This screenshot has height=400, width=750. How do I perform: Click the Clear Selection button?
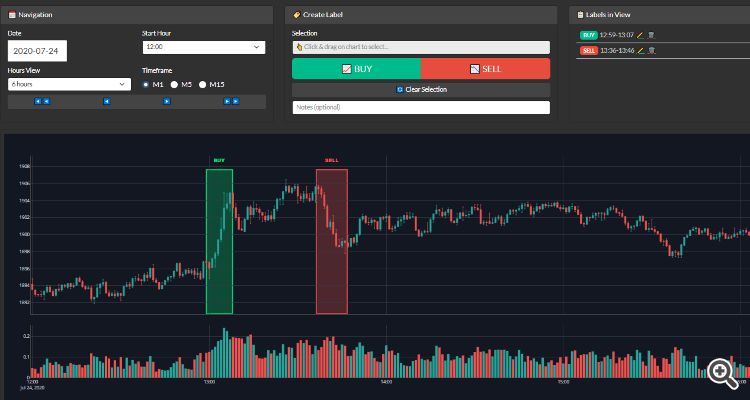pos(421,89)
